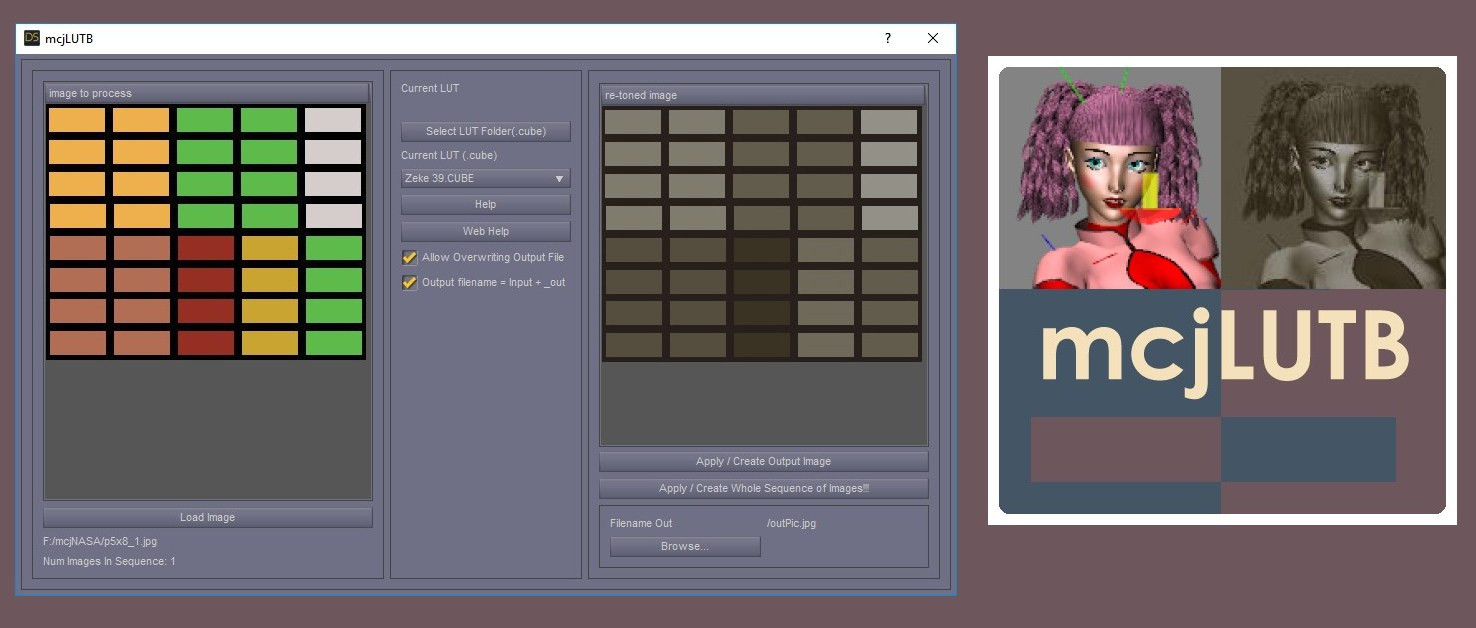The image size is (1476, 628).
Task: Click the 're-toned image' panel header
Action: pos(763,95)
